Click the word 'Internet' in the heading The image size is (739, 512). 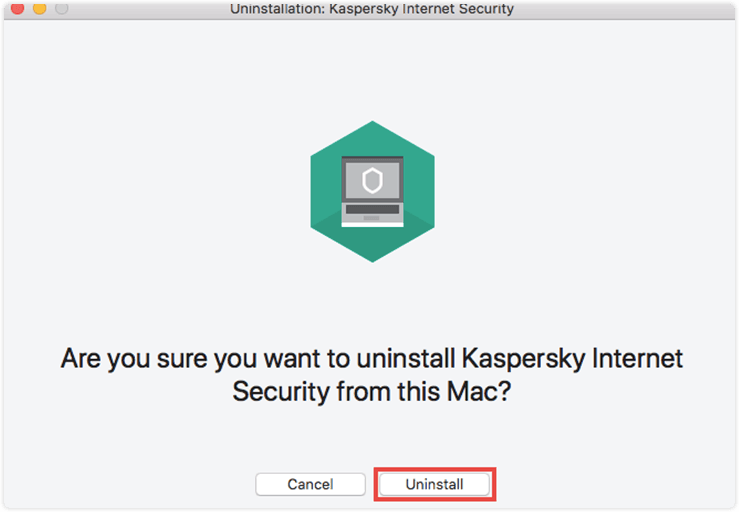pyautogui.click(x=638, y=358)
